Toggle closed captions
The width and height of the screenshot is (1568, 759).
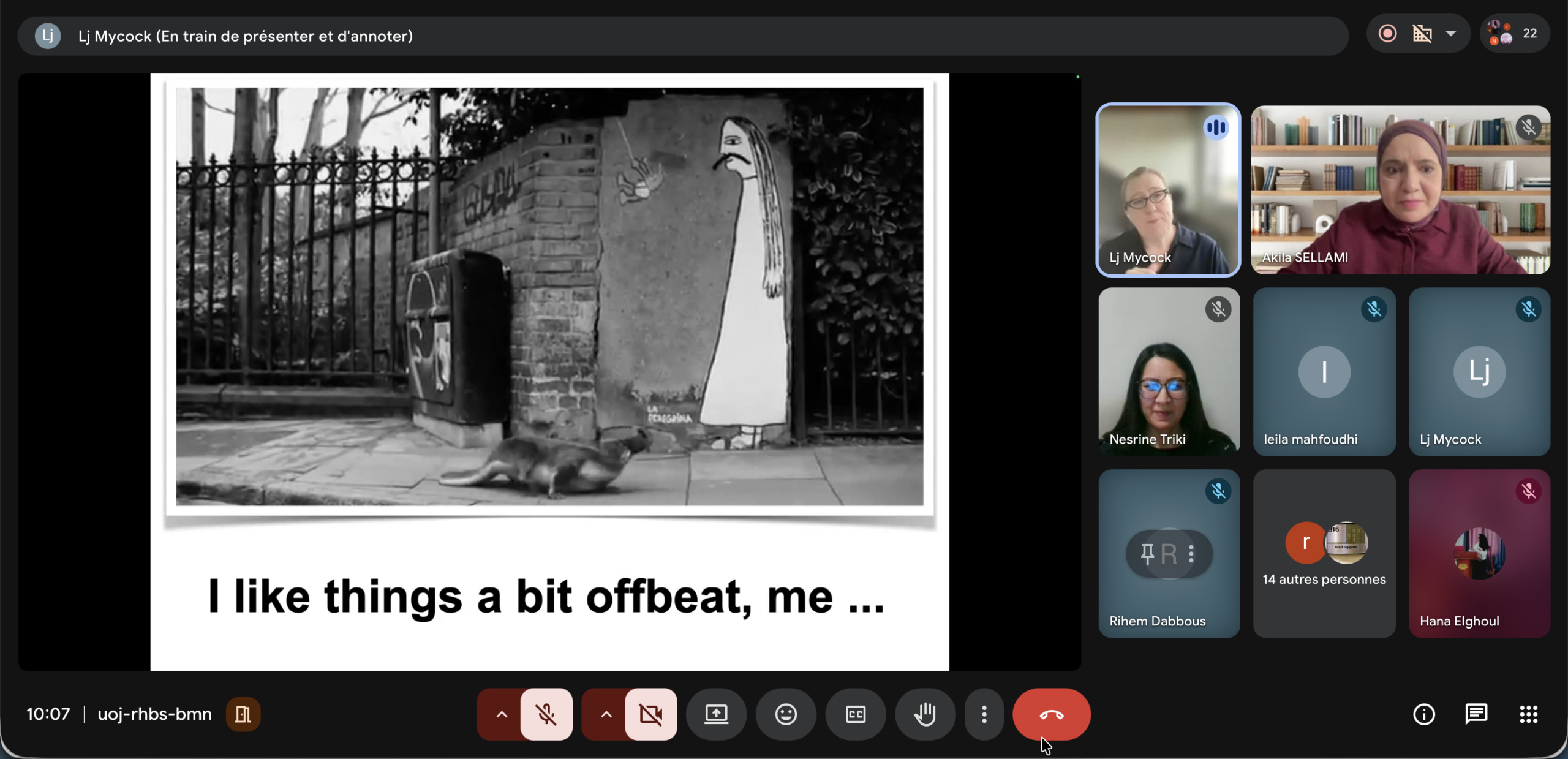coord(856,714)
